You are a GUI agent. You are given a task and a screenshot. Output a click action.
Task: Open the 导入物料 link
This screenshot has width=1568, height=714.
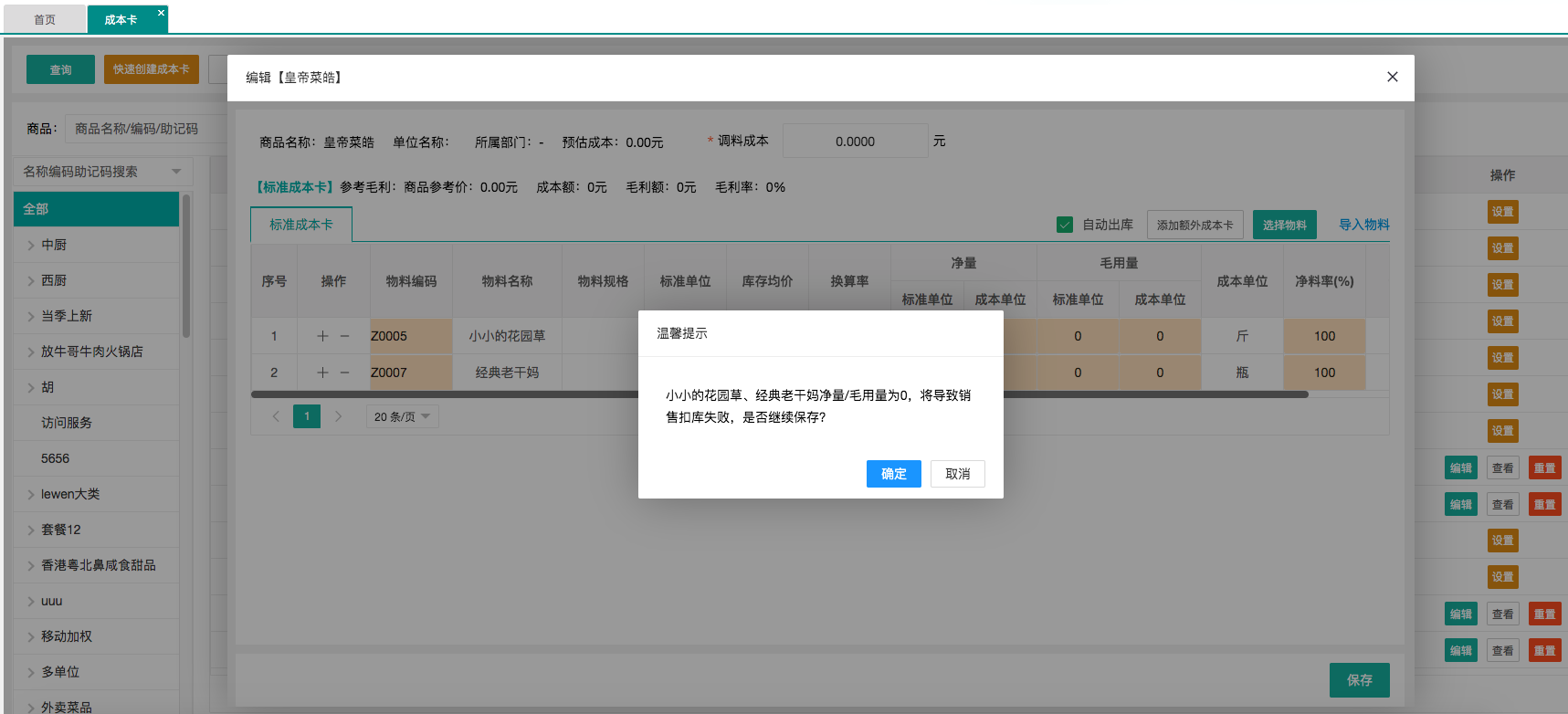(1363, 225)
